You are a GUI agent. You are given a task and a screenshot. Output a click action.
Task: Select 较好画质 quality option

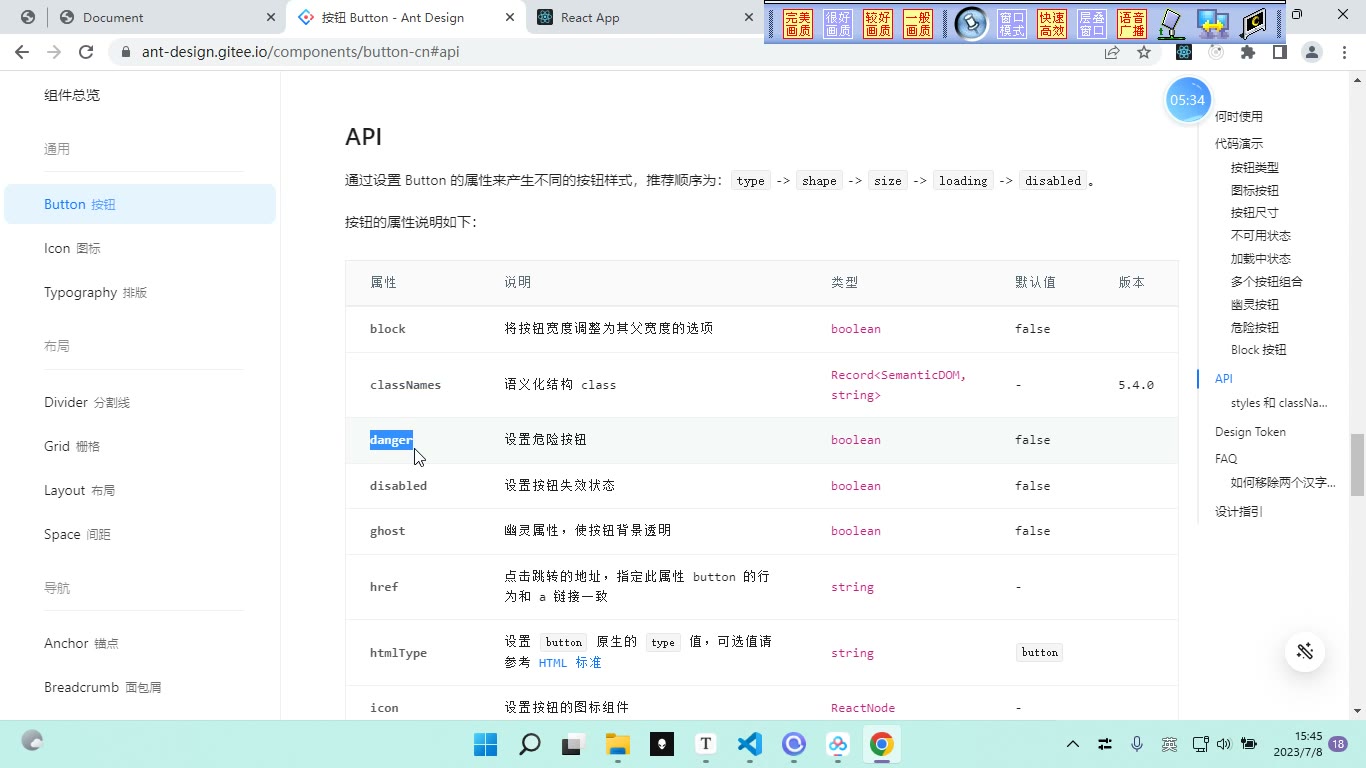click(878, 24)
